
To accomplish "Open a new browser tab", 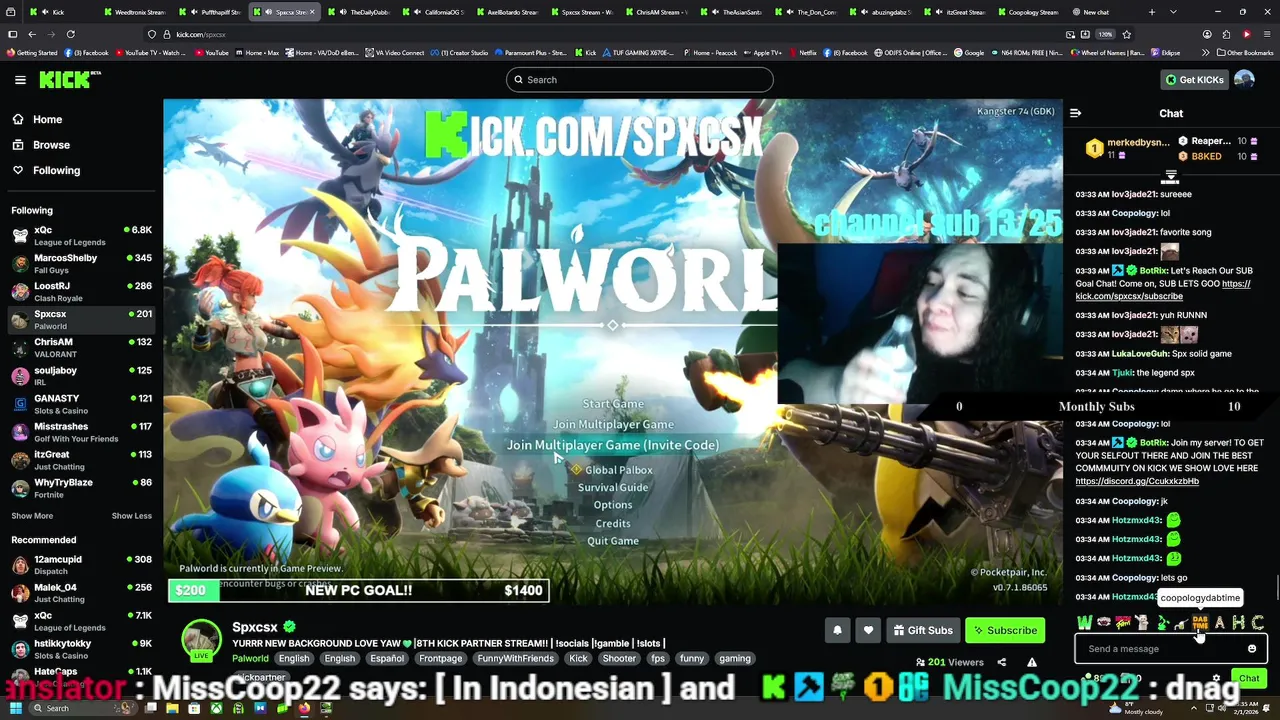I will [x=1152, y=12].
